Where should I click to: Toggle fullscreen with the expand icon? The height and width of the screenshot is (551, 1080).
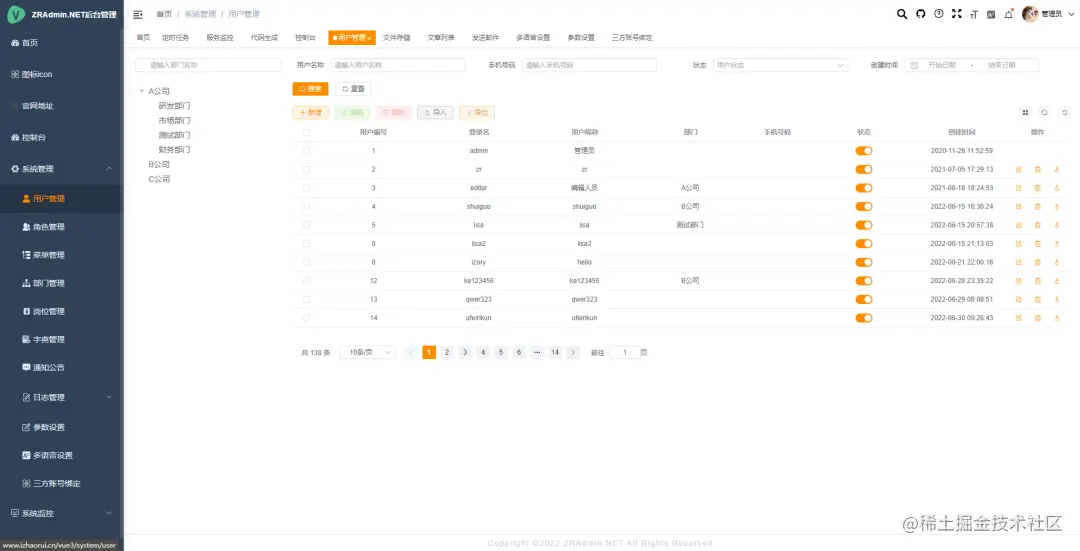tap(956, 14)
